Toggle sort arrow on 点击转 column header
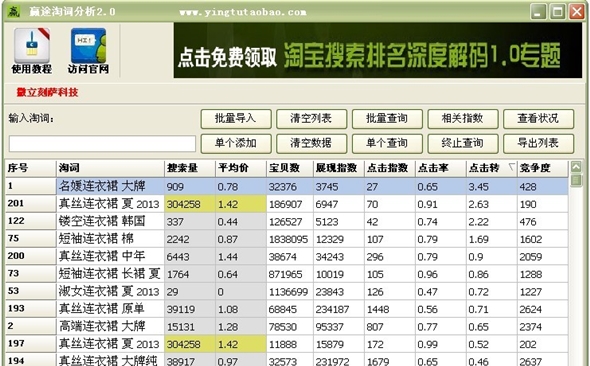590x366 pixels. 511,167
